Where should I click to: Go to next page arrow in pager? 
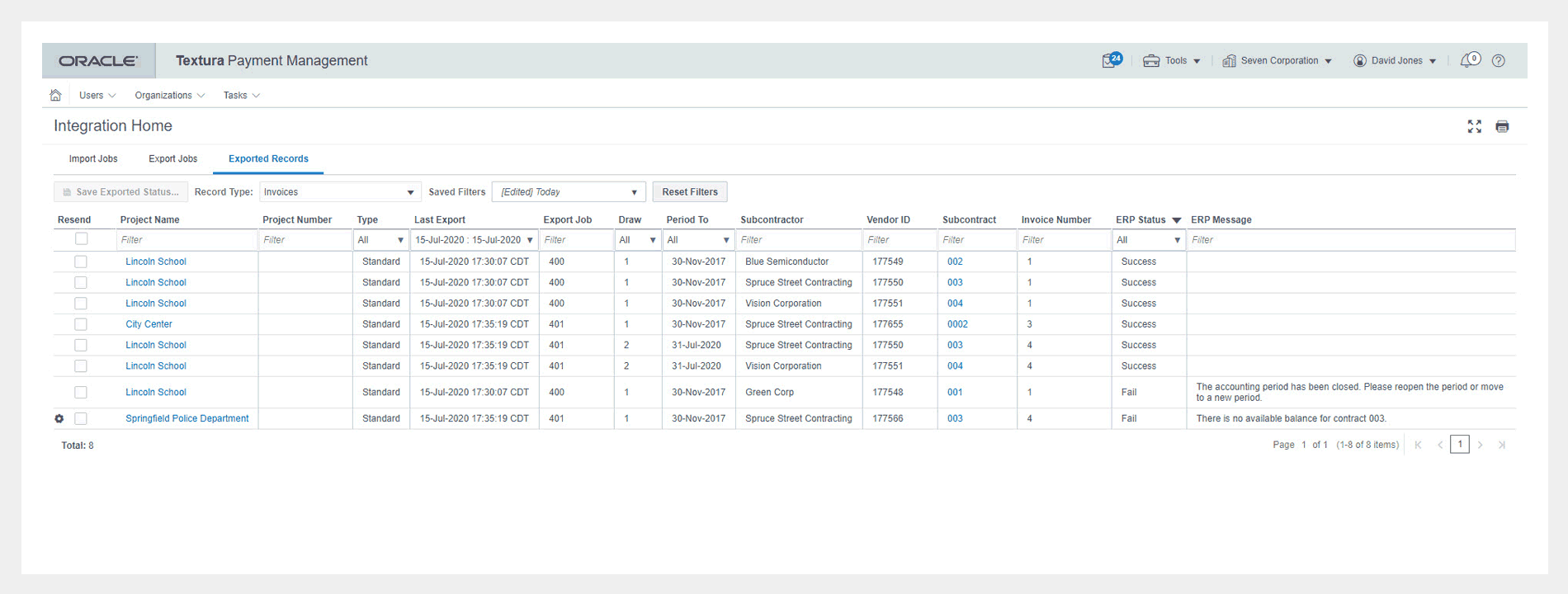tap(1481, 445)
